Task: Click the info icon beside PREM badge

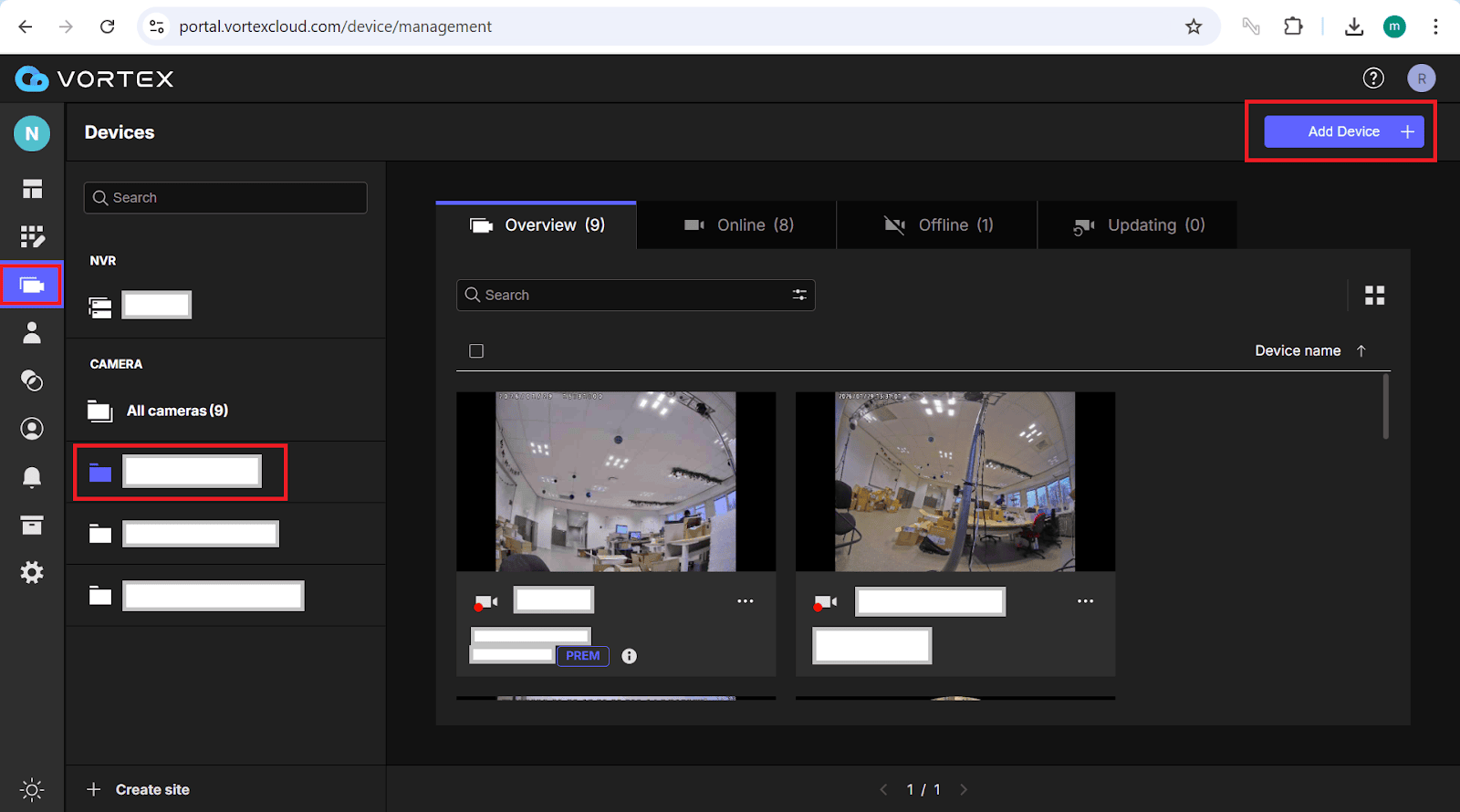Action: 629,656
